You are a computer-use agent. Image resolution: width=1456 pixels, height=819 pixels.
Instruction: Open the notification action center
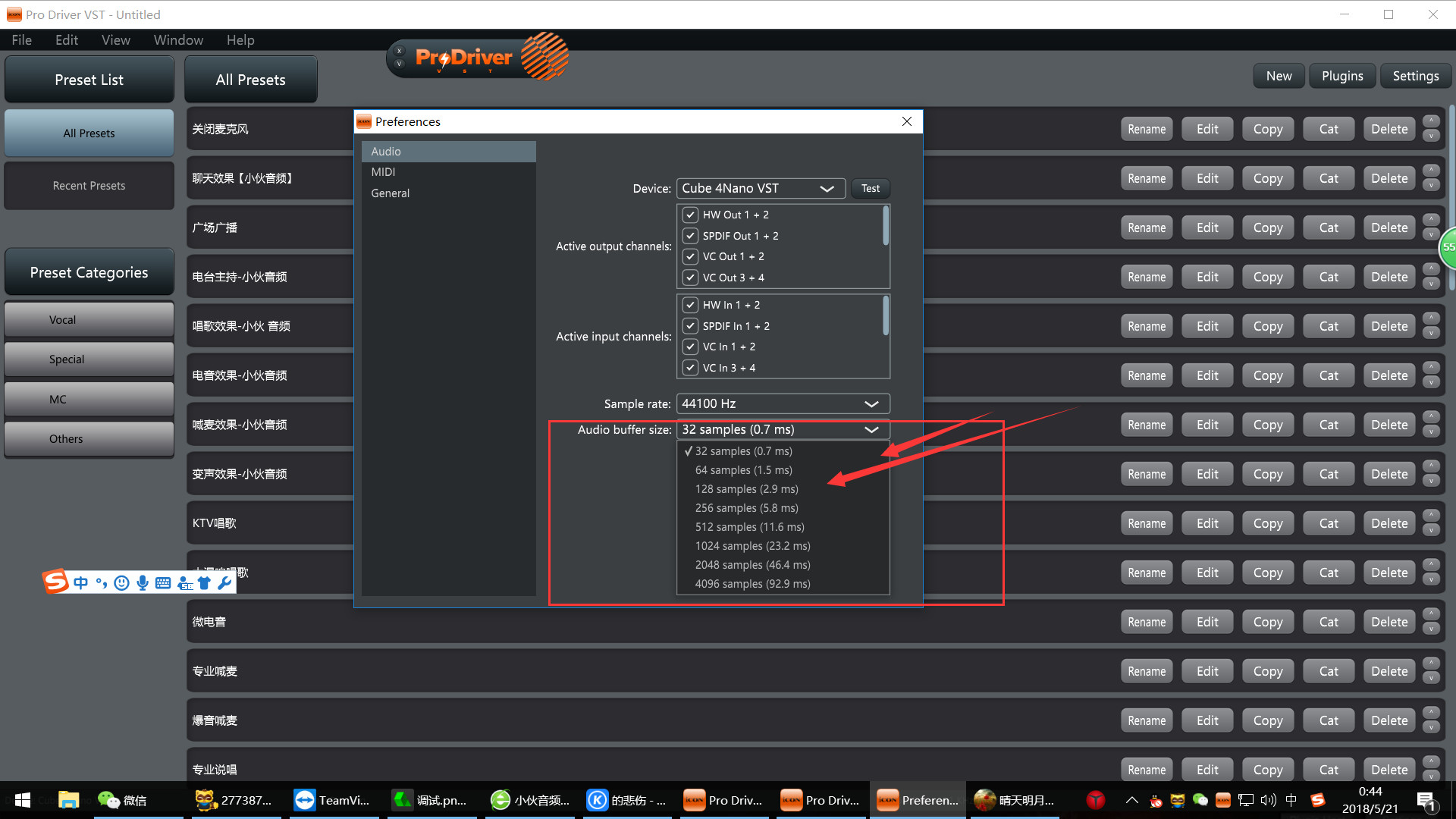click(1425, 801)
